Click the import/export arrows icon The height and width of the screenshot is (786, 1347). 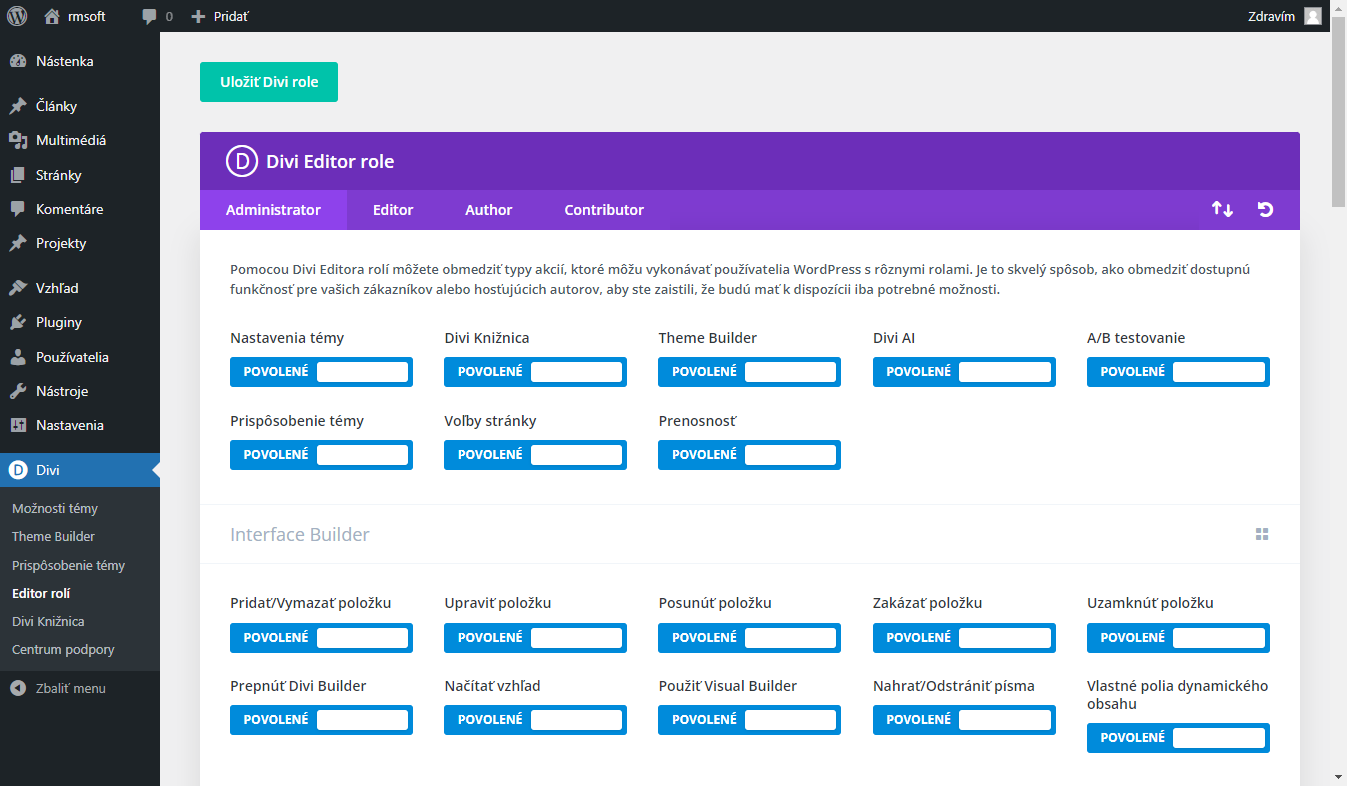[x=1222, y=209]
